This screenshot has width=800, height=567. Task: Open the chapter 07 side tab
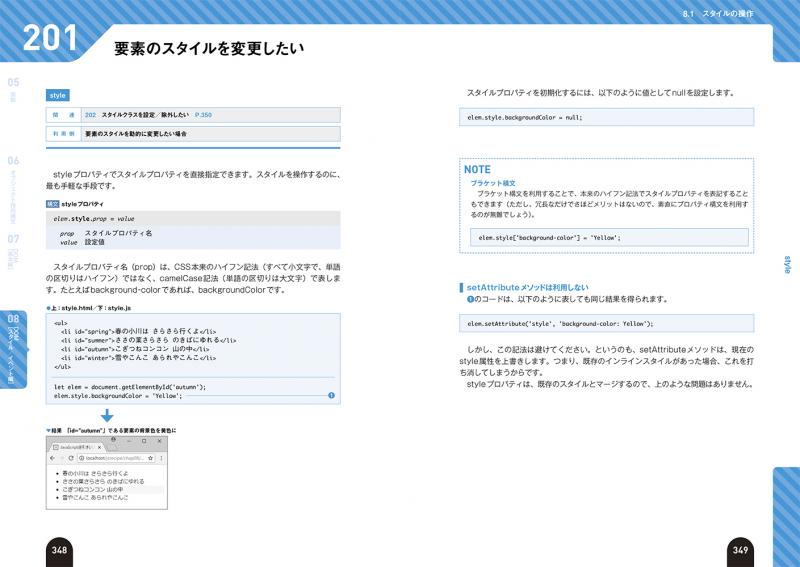click(13, 251)
